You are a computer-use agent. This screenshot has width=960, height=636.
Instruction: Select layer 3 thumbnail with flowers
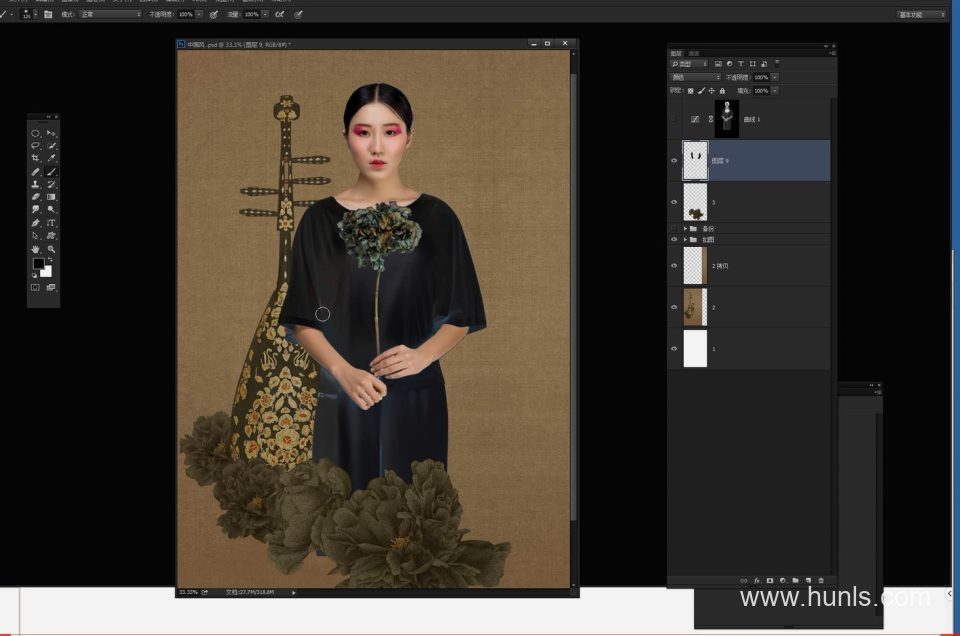pos(696,202)
